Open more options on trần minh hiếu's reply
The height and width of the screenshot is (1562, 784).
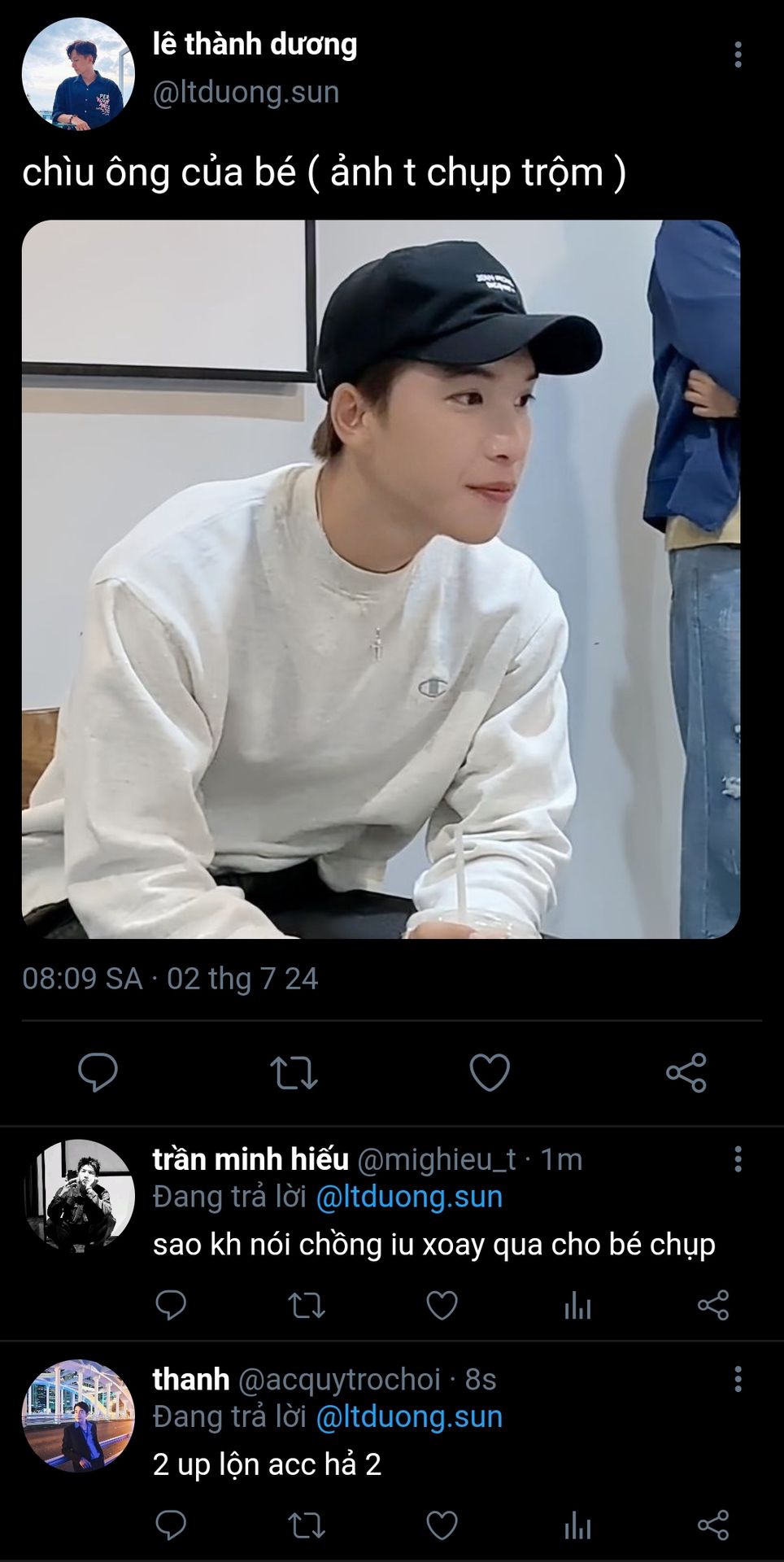(738, 1159)
